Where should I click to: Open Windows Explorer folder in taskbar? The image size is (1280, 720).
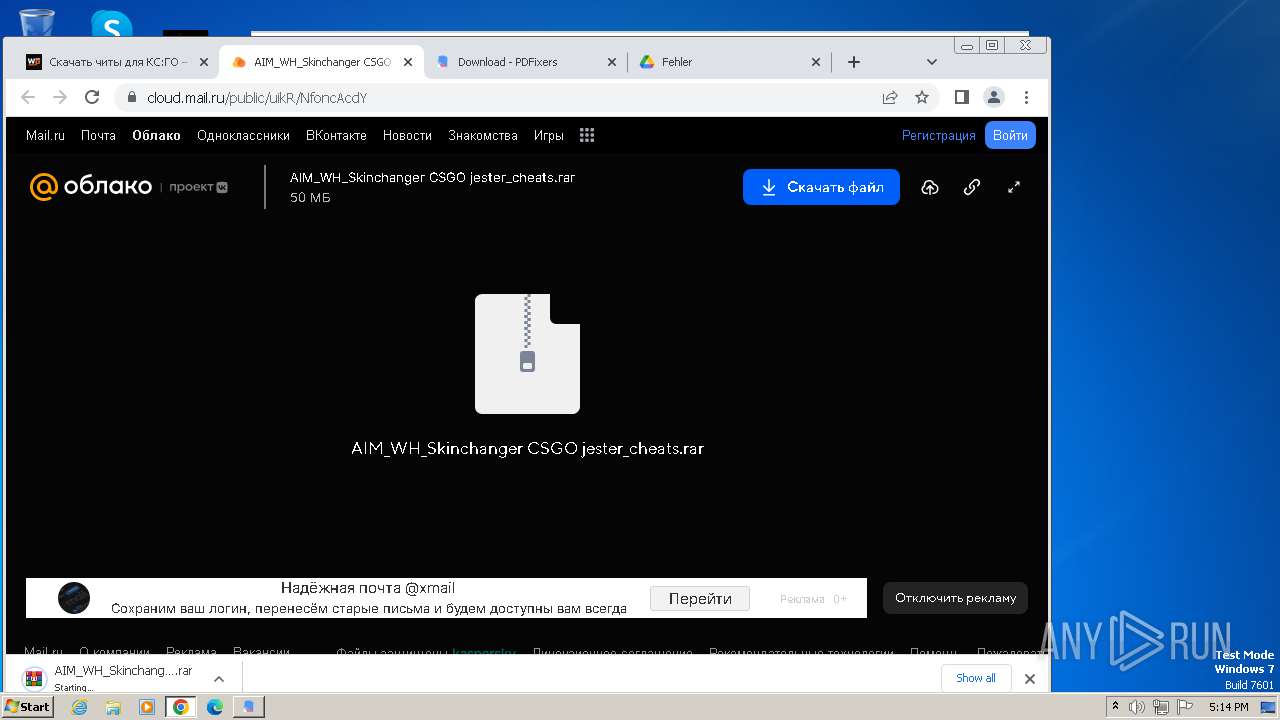(x=113, y=707)
